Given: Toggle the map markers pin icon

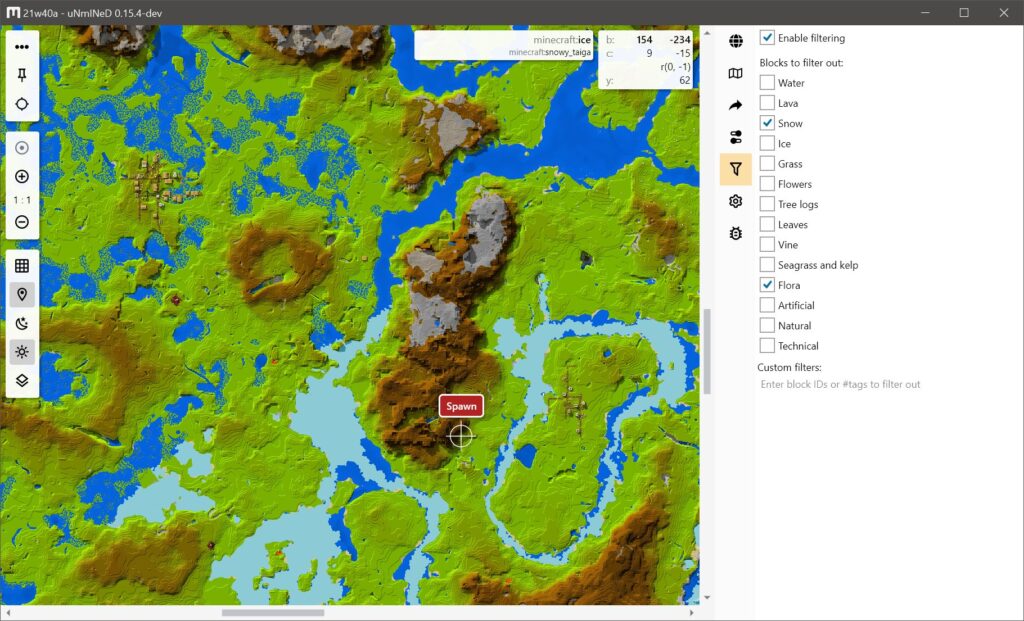Looking at the screenshot, I should pos(22,294).
